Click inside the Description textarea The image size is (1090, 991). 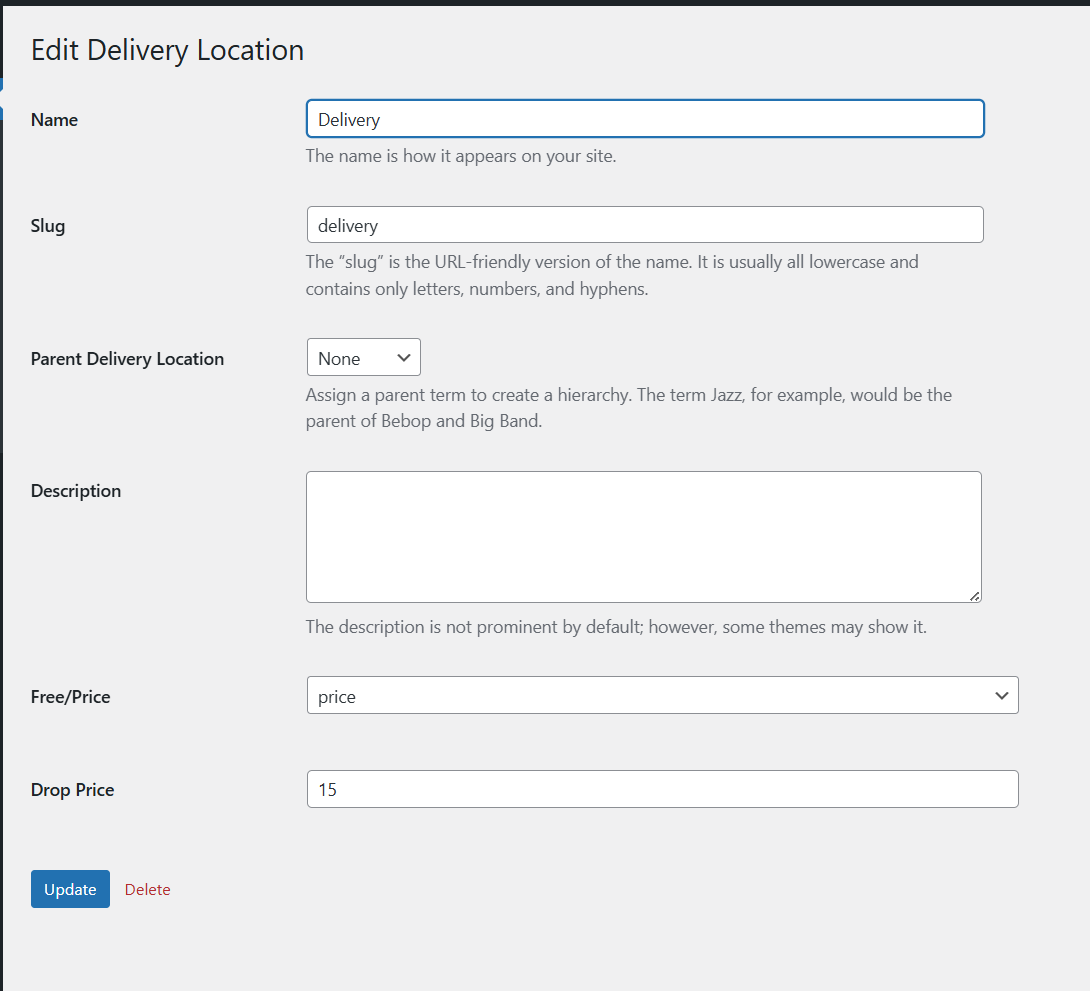pyautogui.click(x=644, y=537)
